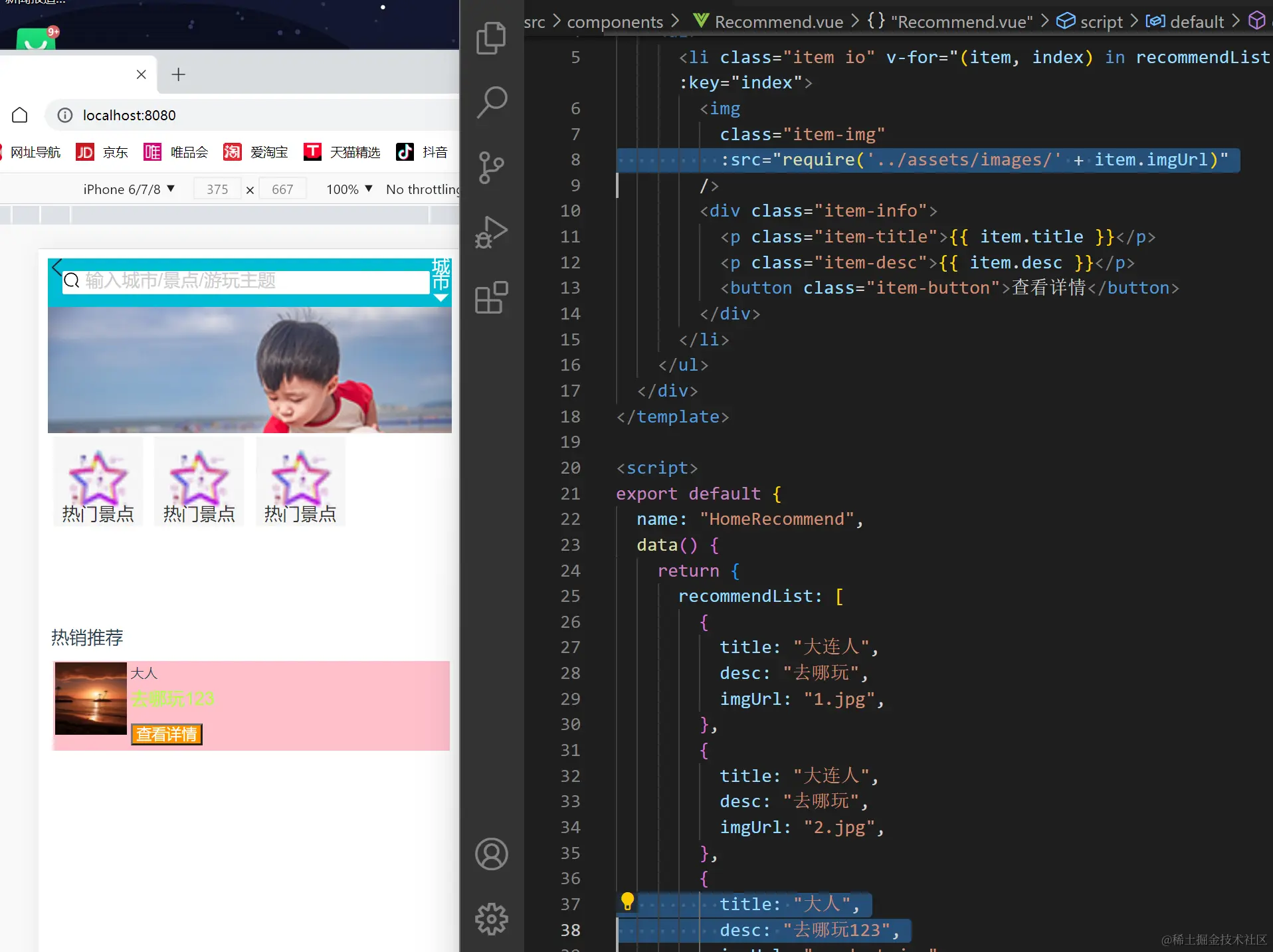
Task: Click the components breadcrumb segment
Action: 615,22
